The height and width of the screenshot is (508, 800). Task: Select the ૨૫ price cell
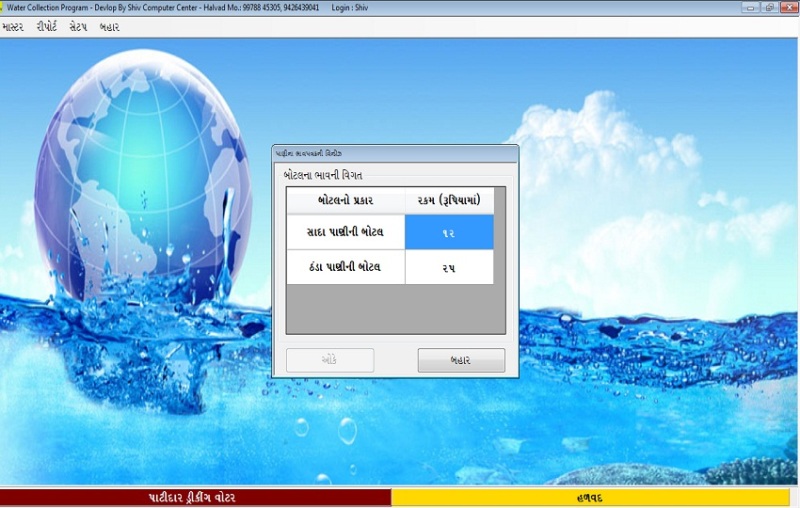[x=449, y=267]
